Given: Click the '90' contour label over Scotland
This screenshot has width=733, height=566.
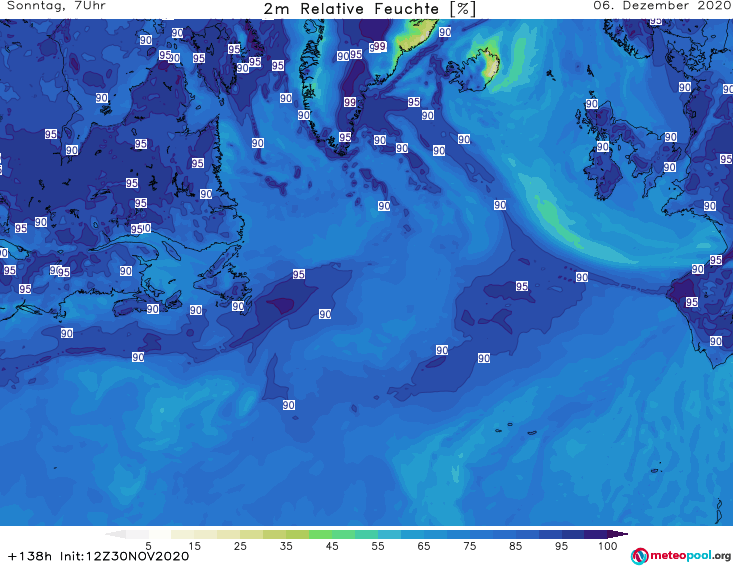Looking at the screenshot, I should [592, 104].
